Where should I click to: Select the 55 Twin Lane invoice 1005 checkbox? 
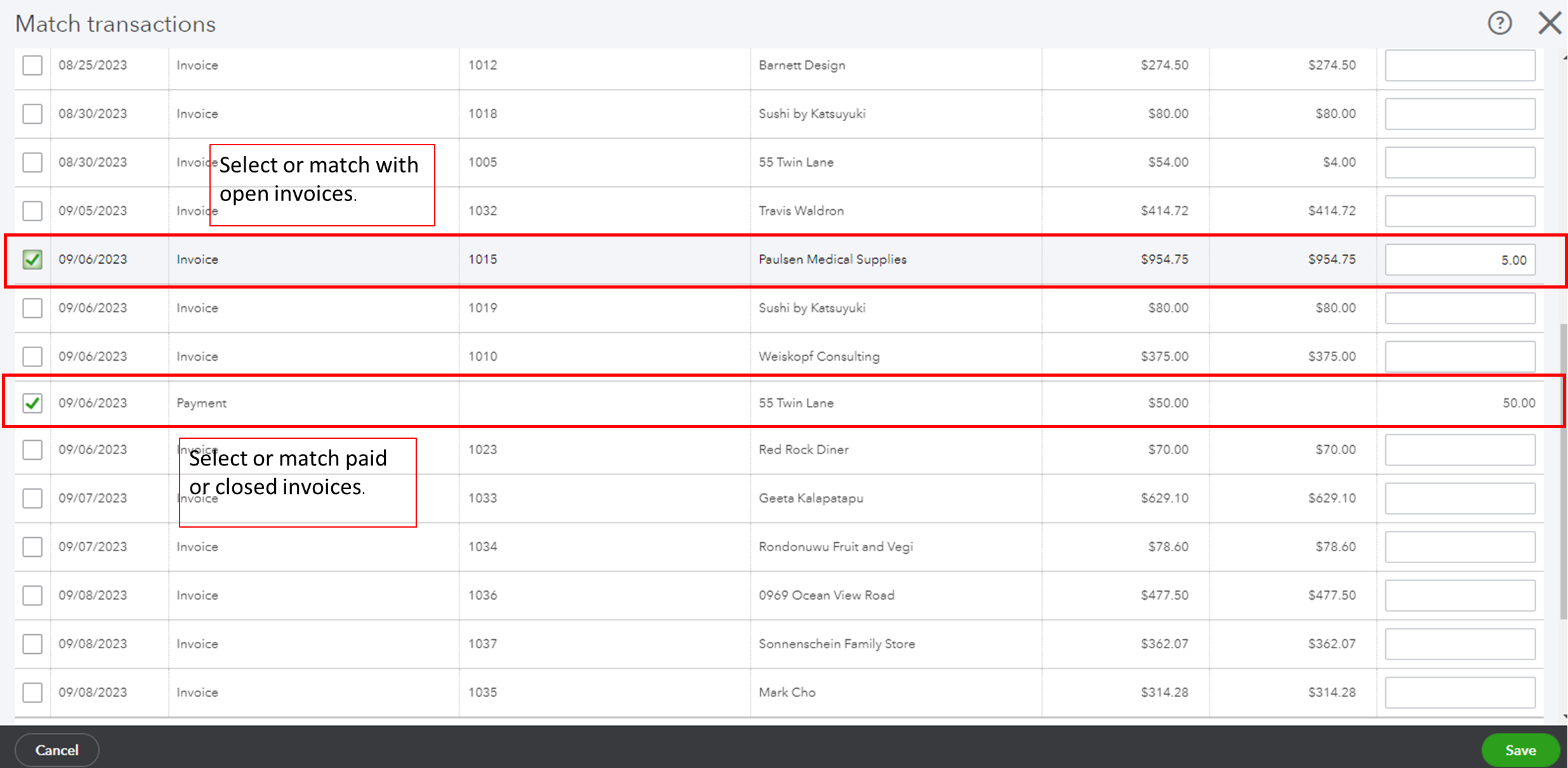tap(32, 162)
